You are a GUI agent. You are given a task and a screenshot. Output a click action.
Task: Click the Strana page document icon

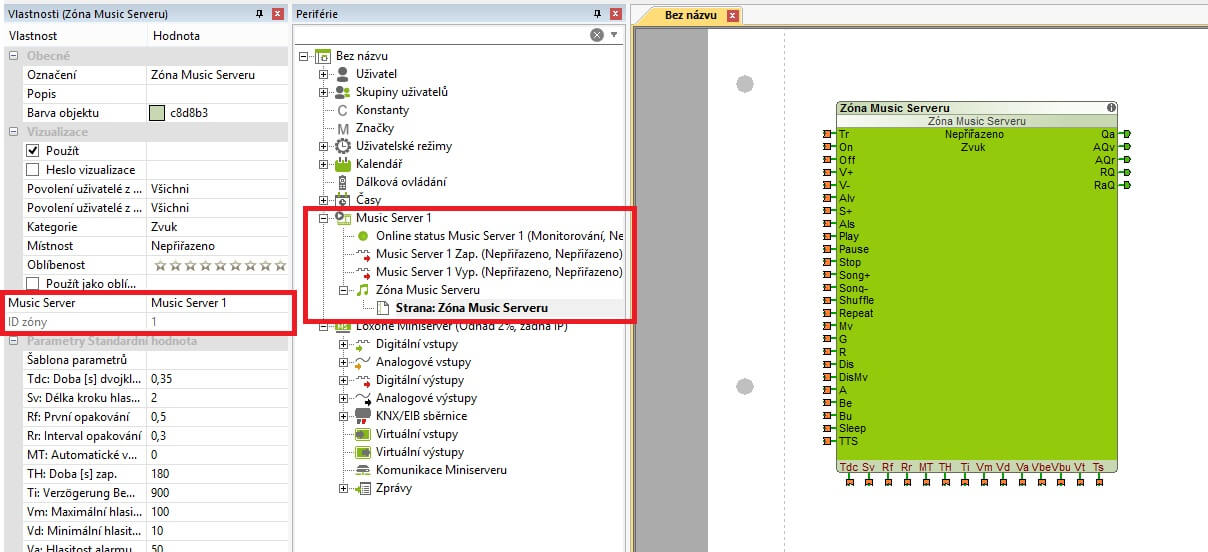pos(383,308)
